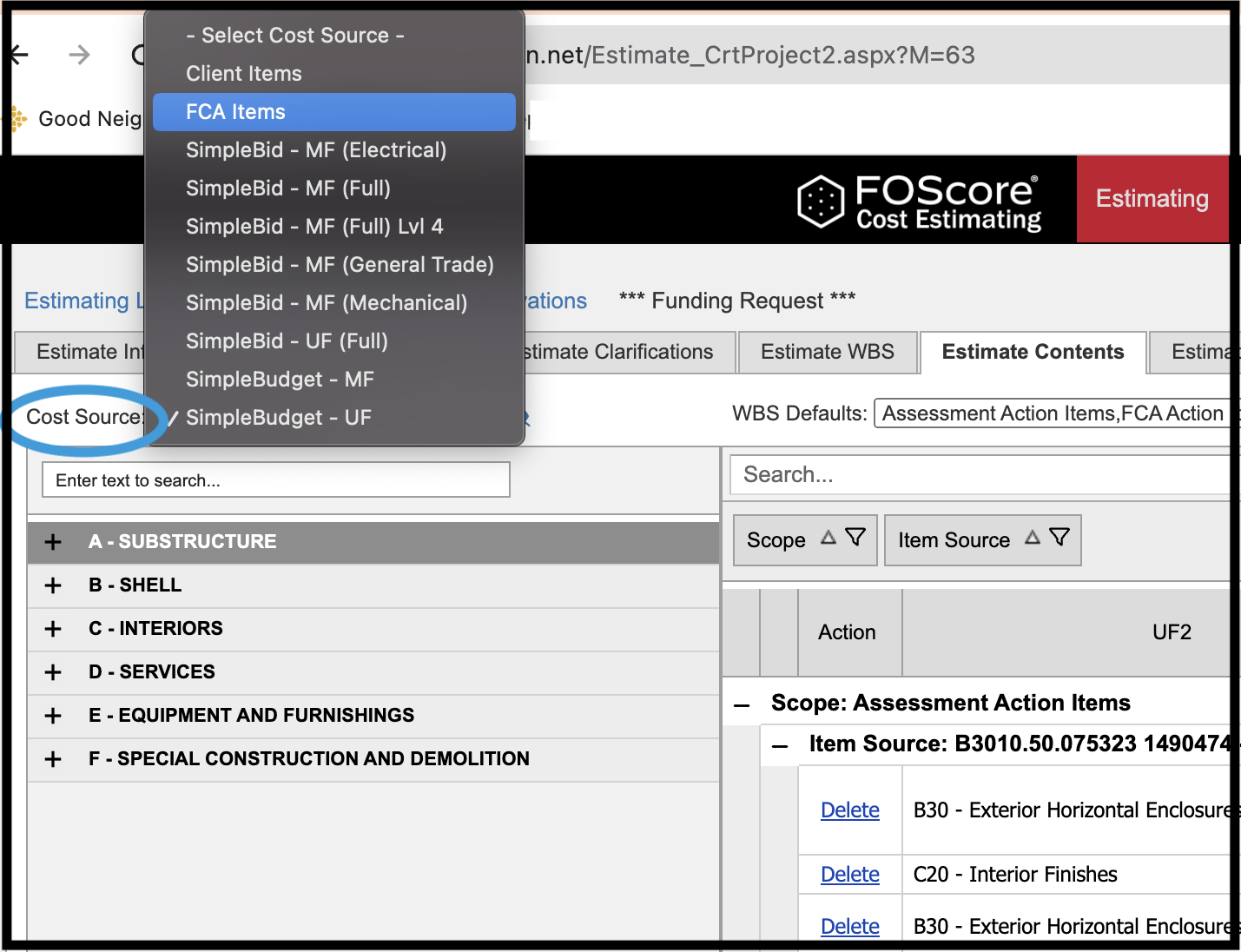Image resolution: width=1241 pixels, height=952 pixels.
Task: Open Estimate Clarifications tab
Action: tap(629, 352)
